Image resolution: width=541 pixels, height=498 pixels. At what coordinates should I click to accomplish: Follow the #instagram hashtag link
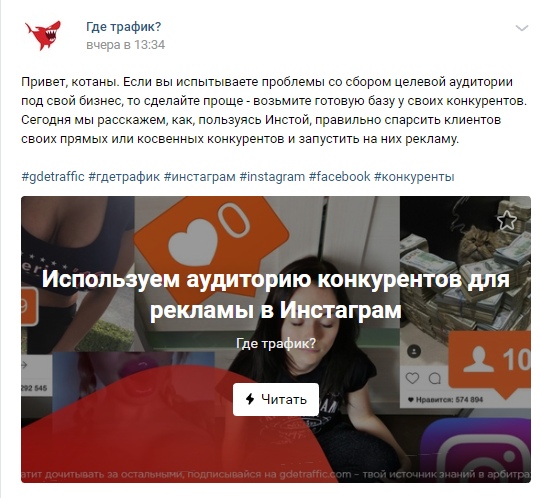[272, 177]
